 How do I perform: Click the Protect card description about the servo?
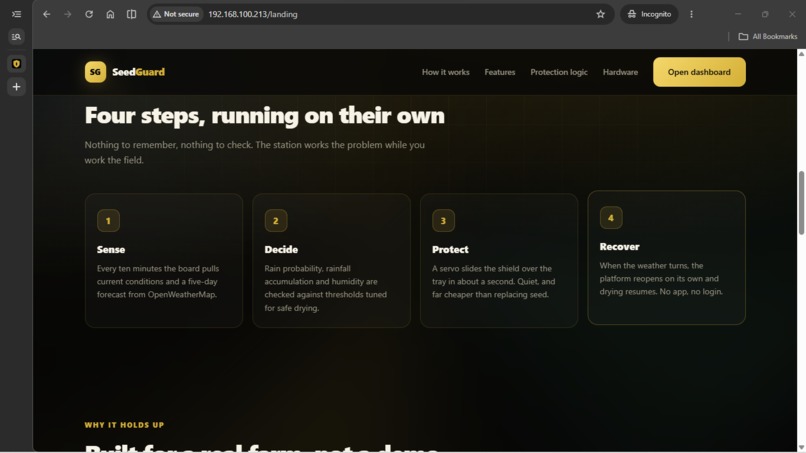point(493,281)
